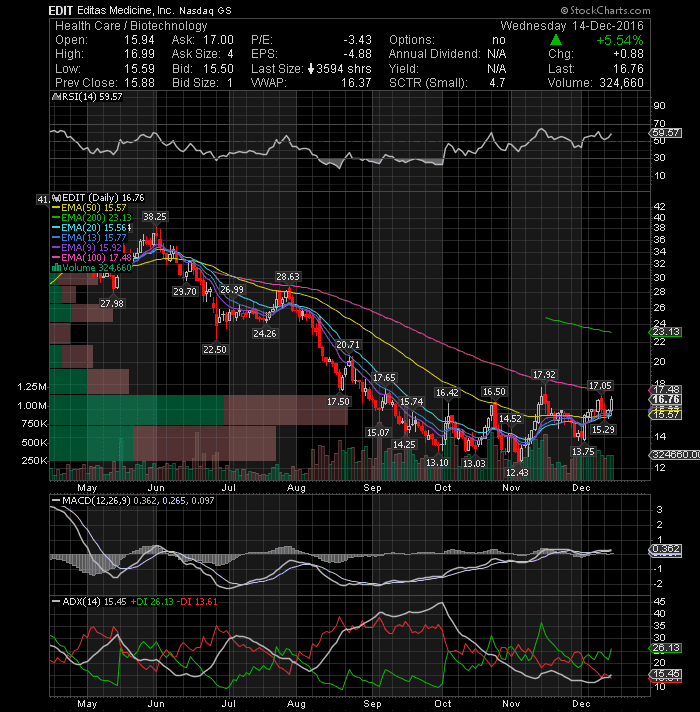
Task: Click the 23.13 EMA200 axis tag
Action: (665, 332)
